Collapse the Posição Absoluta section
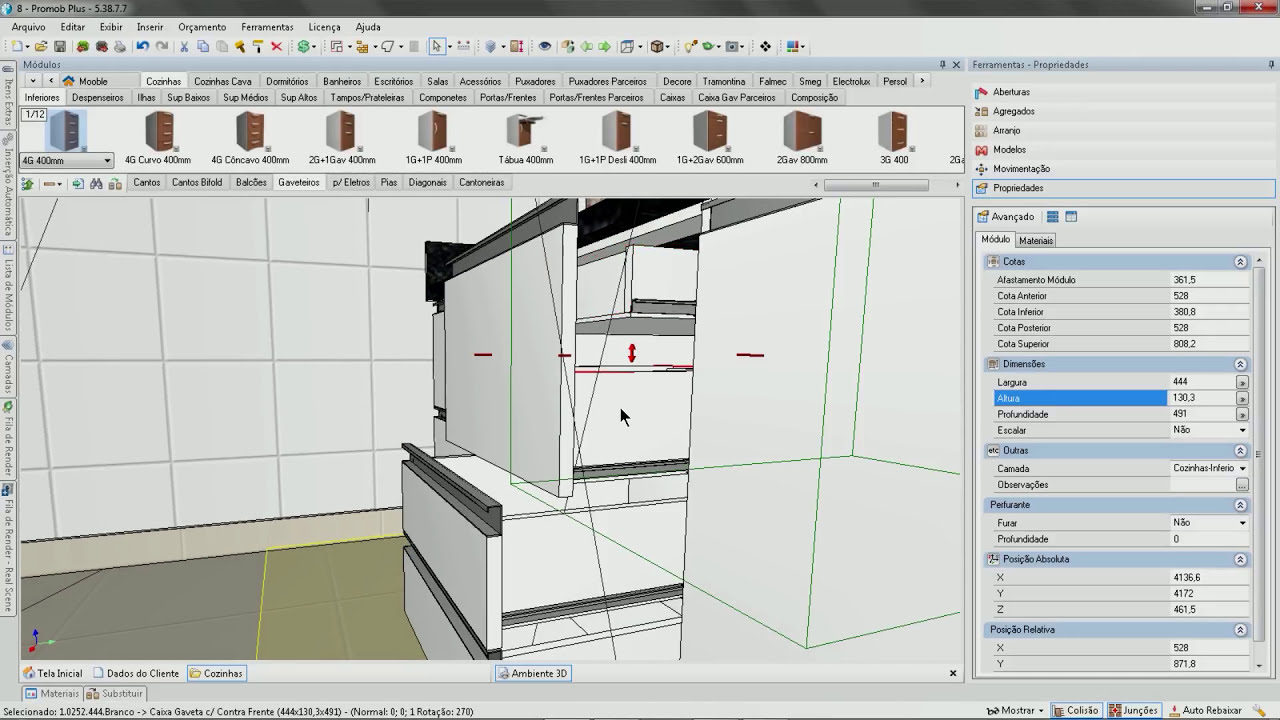The image size is (1280, 720). pos(1240,559)
